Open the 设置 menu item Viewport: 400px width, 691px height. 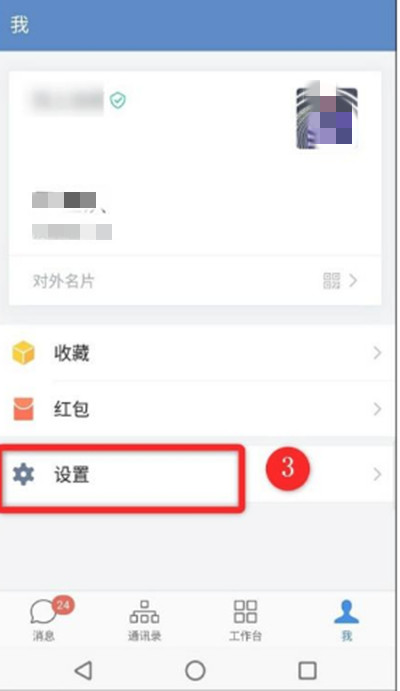click(198, 474)
